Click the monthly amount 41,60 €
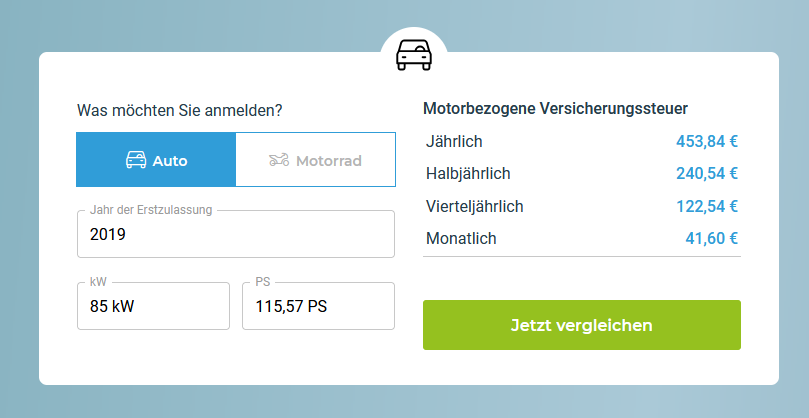809x418 pixels. (711, 239)
